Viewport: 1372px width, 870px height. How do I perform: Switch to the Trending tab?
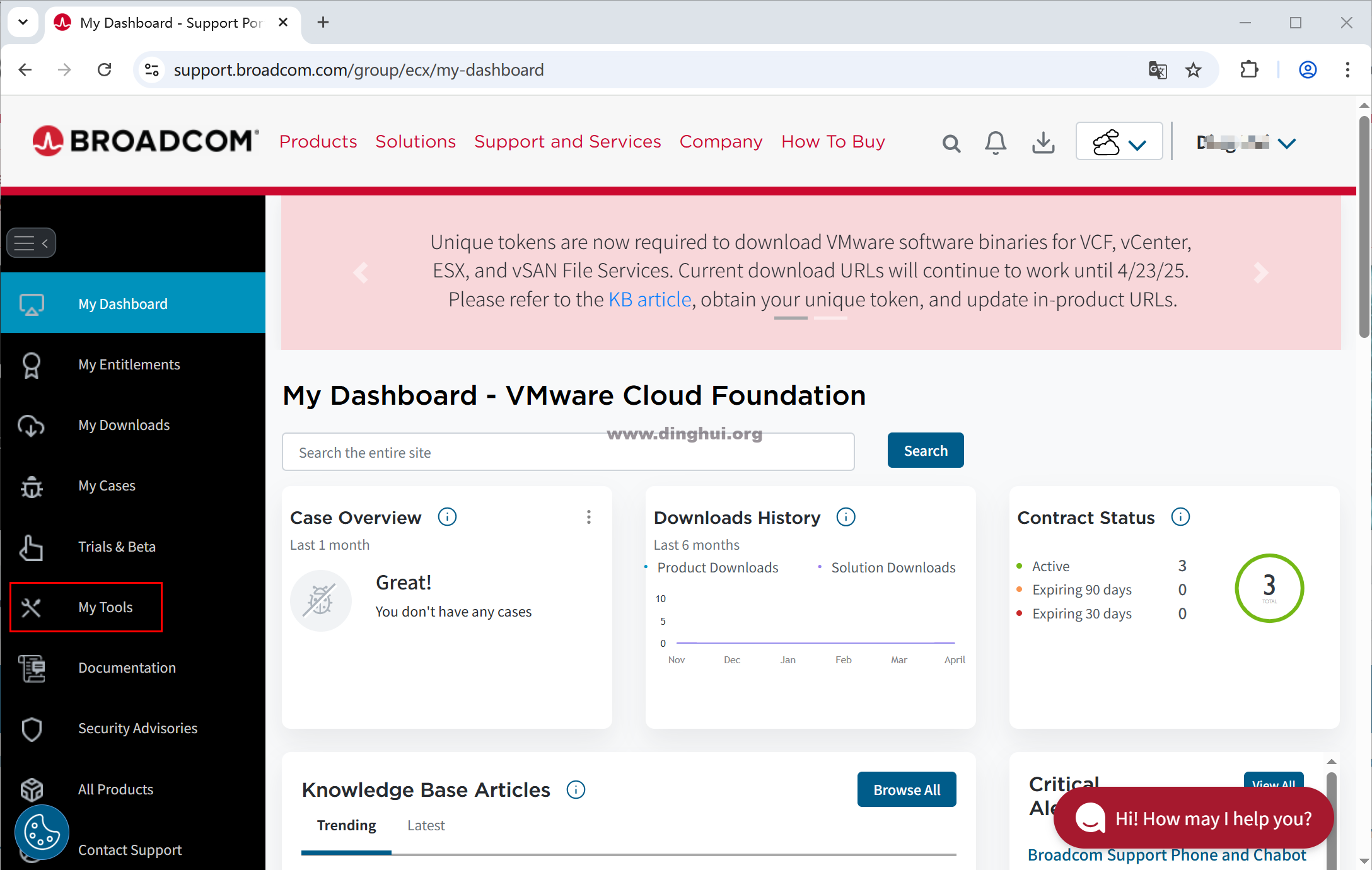coord(346,826)
